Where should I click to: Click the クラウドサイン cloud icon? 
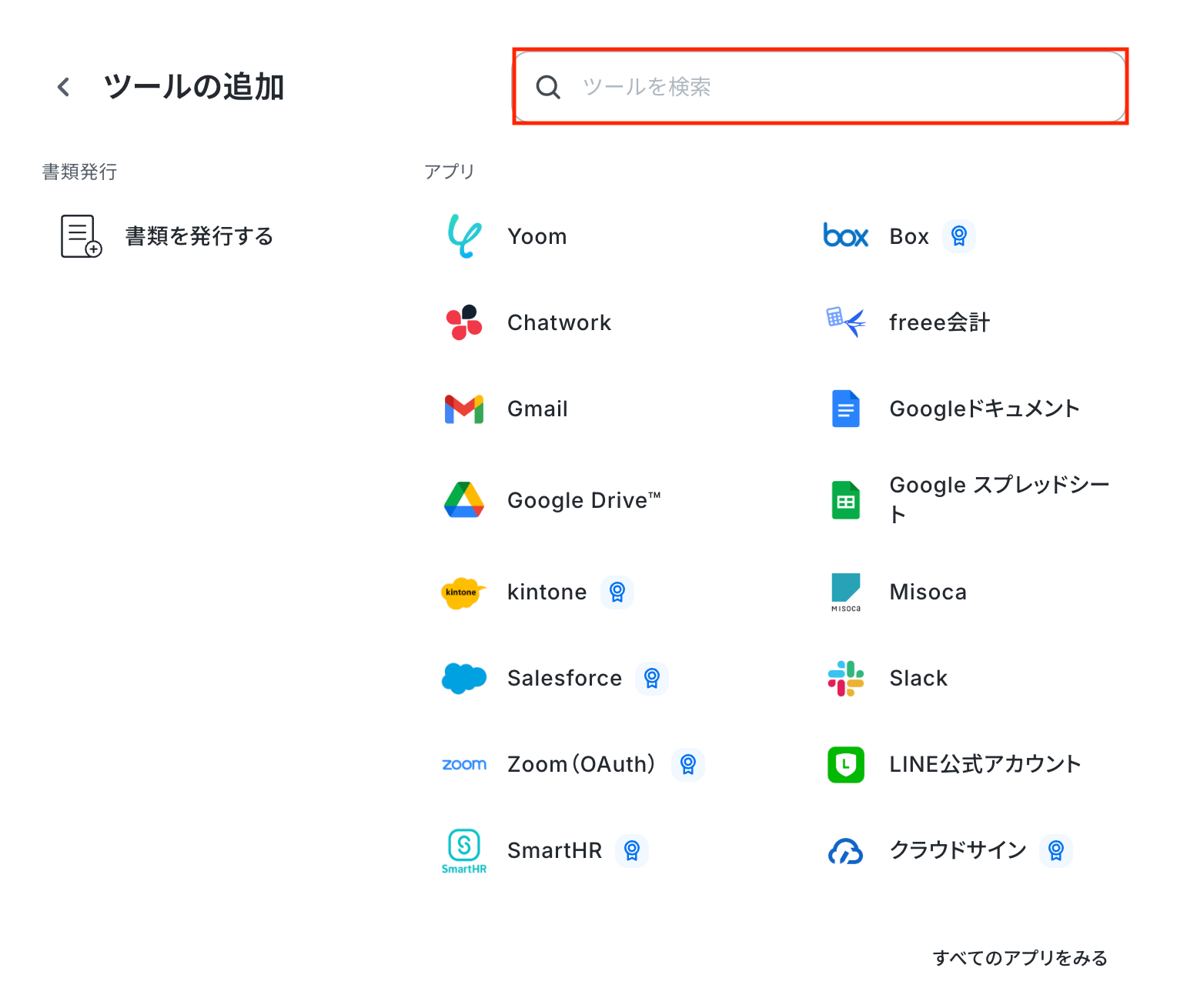pos(846,851)
